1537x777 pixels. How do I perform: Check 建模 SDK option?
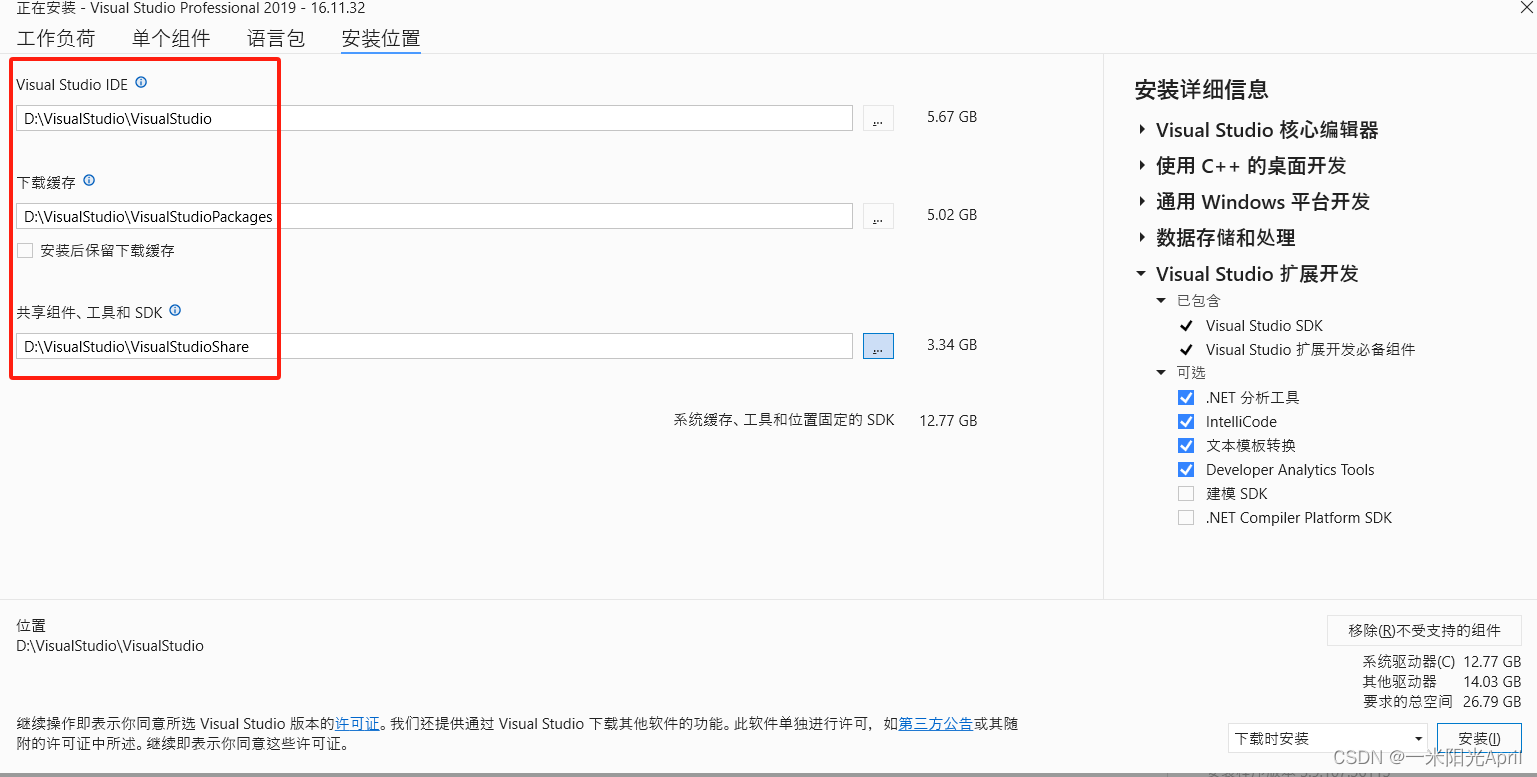1186,494
